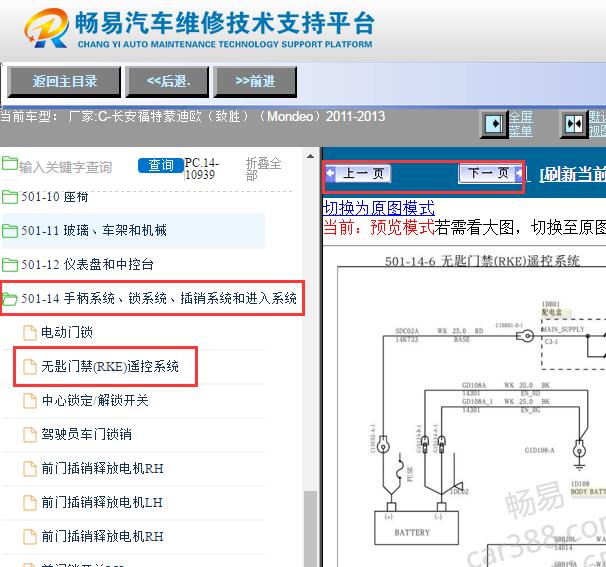Open the last 前门插销释放电机RH document
The image size is (606, 567).
(x=102, y=536)
